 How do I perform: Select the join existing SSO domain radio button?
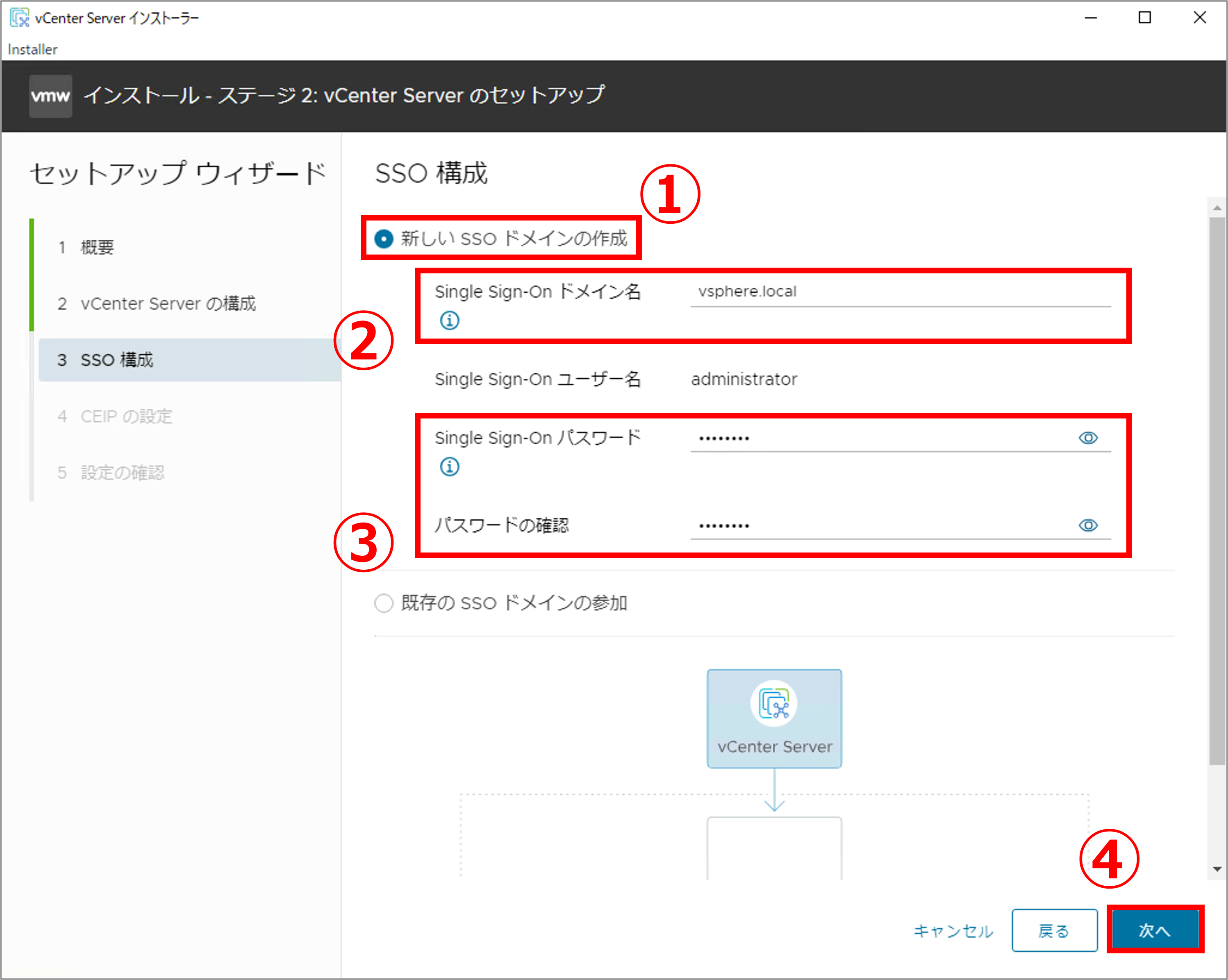[384, 603]
